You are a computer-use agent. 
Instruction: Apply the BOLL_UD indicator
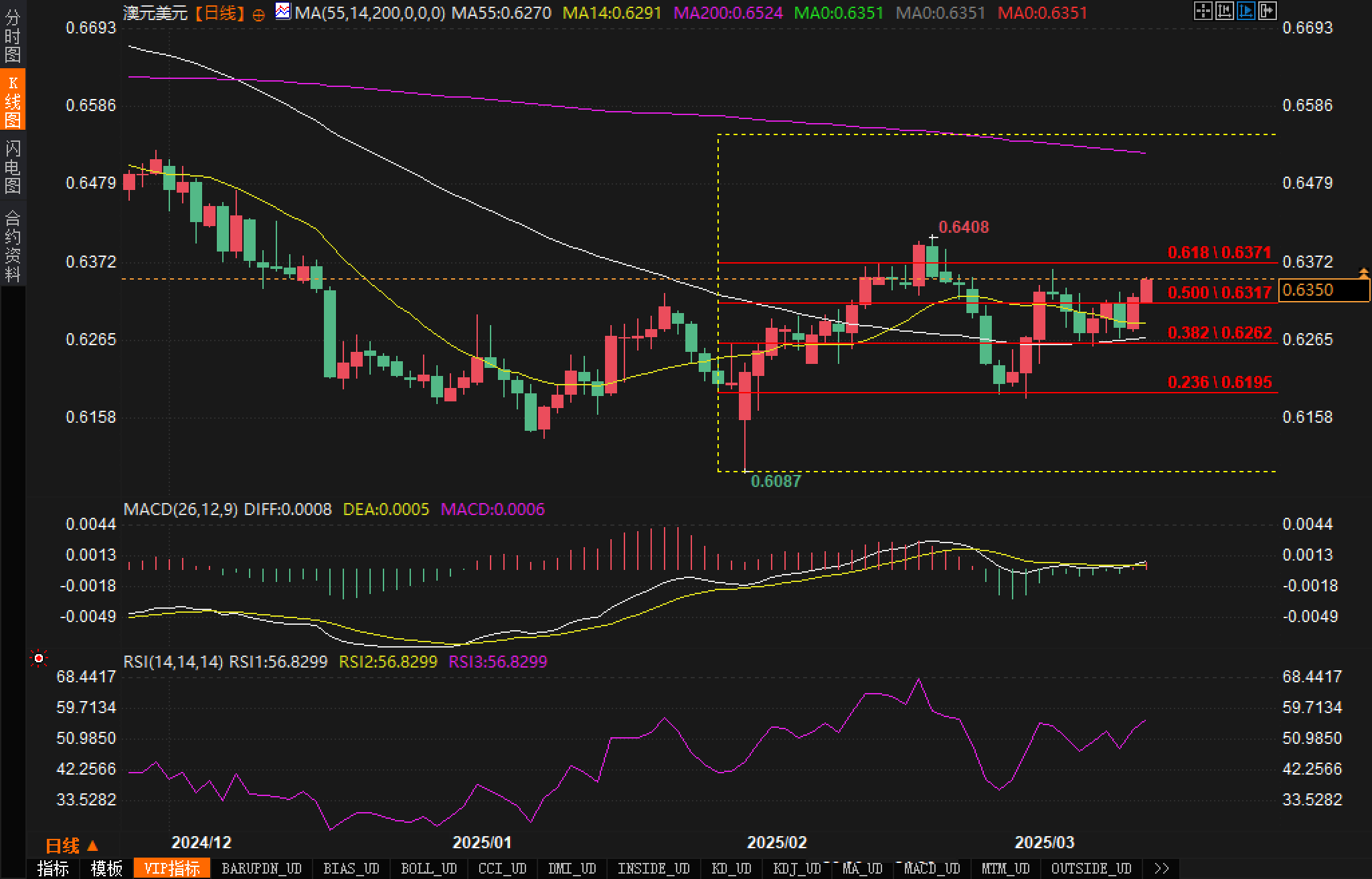tap(429, 868)
